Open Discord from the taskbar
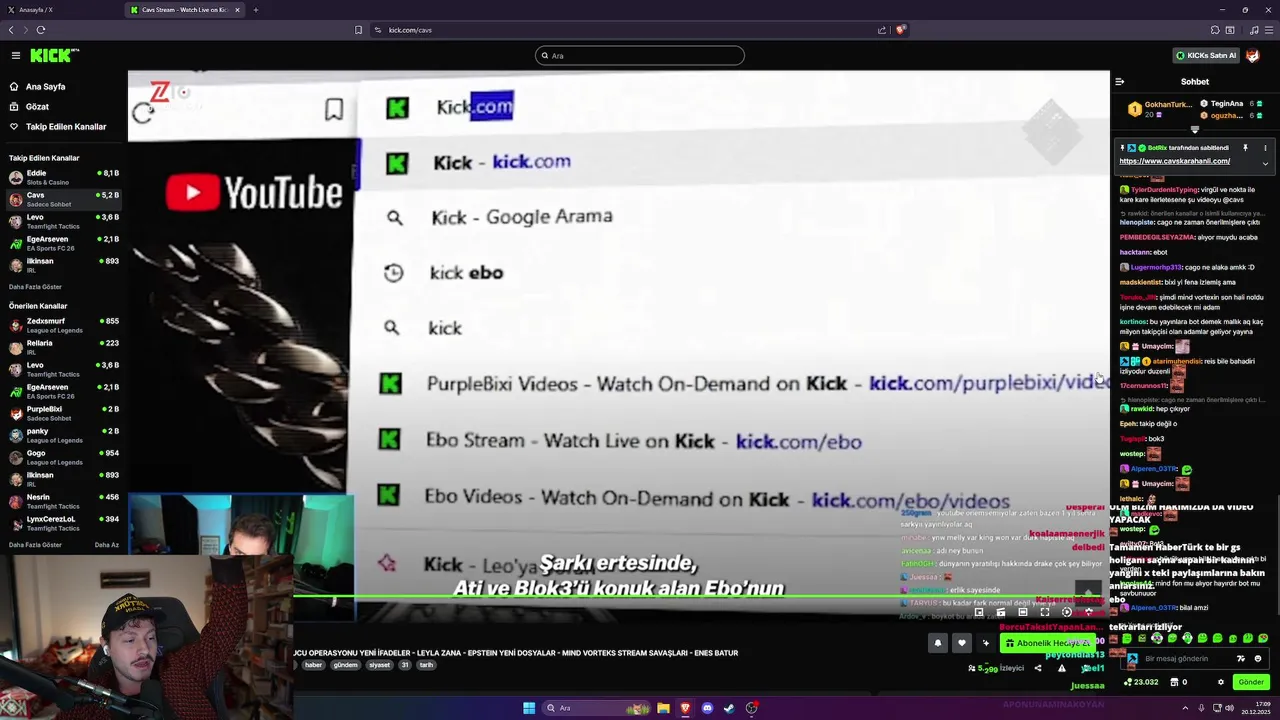The width and height of the screenshot is (1280, 720). 707,708
